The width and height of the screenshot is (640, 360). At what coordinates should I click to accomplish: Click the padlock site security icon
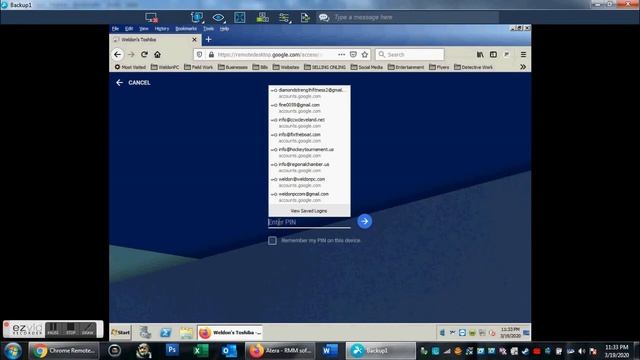[211, 54]
